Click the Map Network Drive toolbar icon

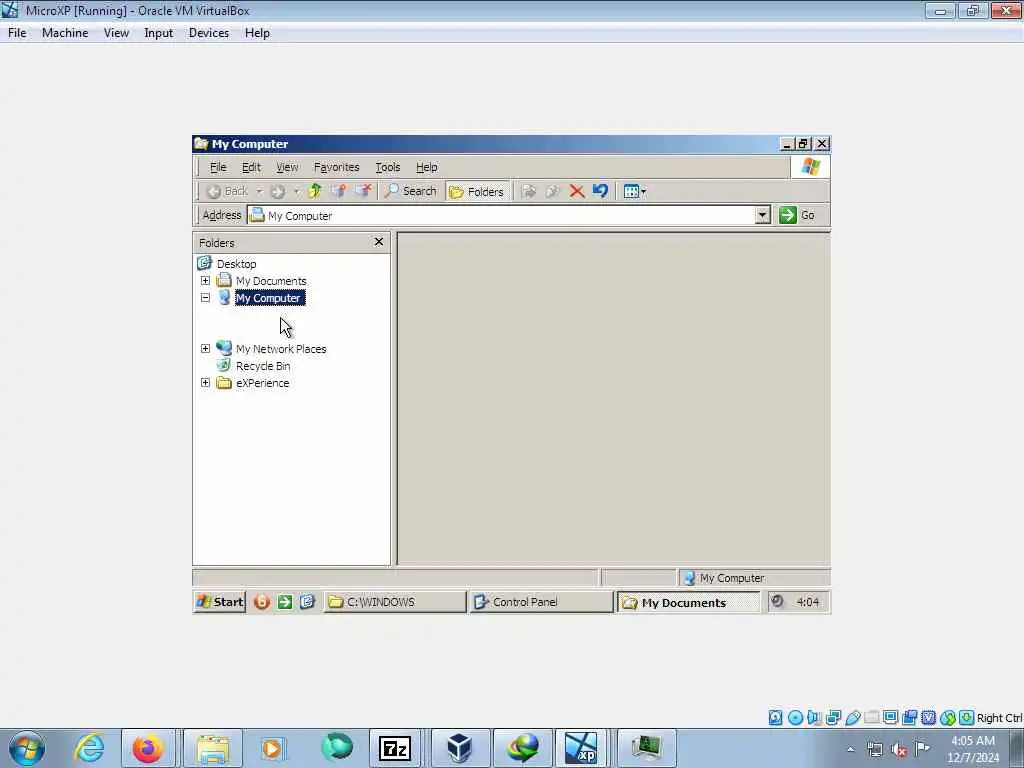click(x=338, y=191)
